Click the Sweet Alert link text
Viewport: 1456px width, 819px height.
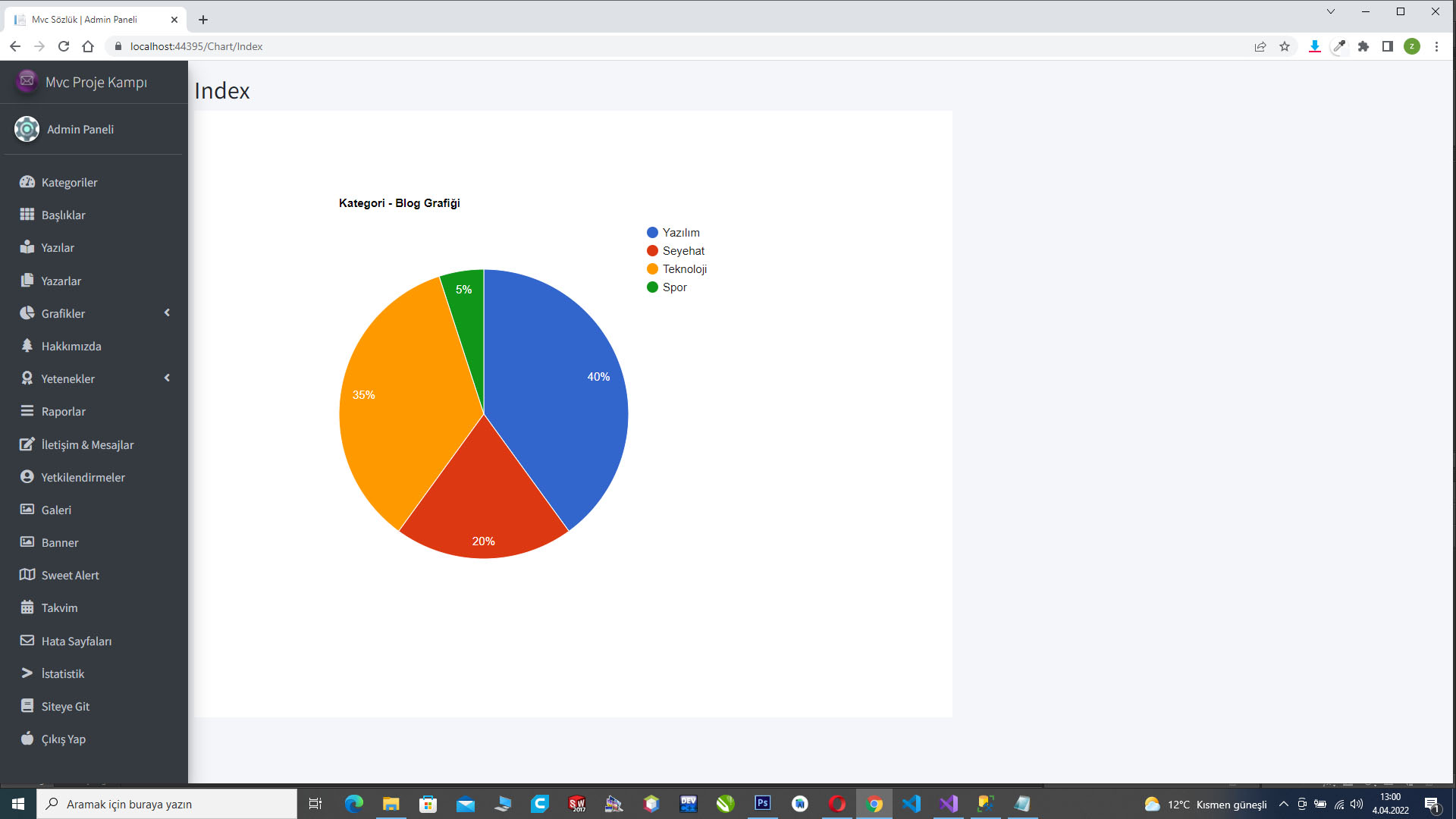click(71, 575)
